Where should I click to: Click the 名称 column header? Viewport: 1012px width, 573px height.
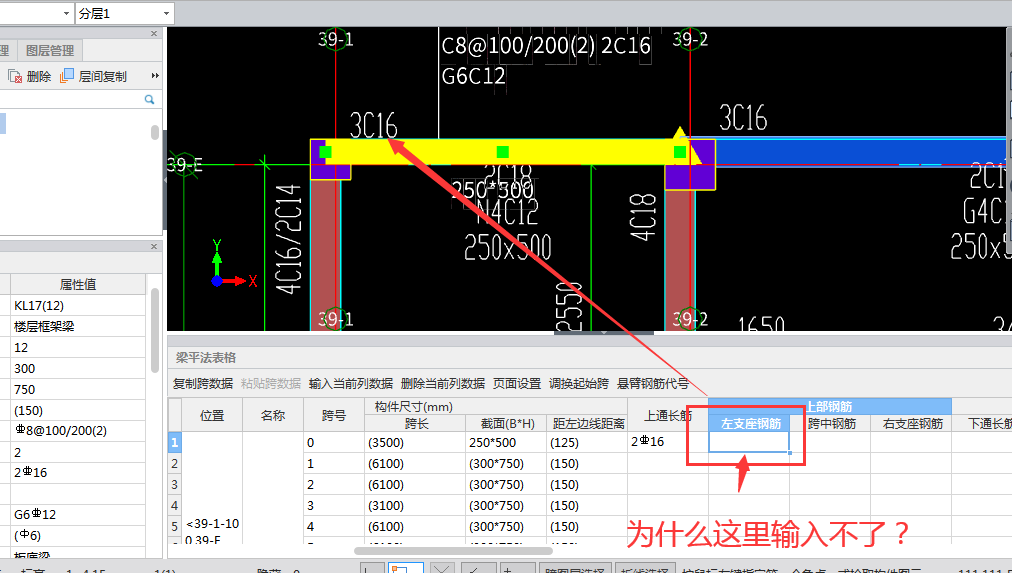tap(273, 416)
